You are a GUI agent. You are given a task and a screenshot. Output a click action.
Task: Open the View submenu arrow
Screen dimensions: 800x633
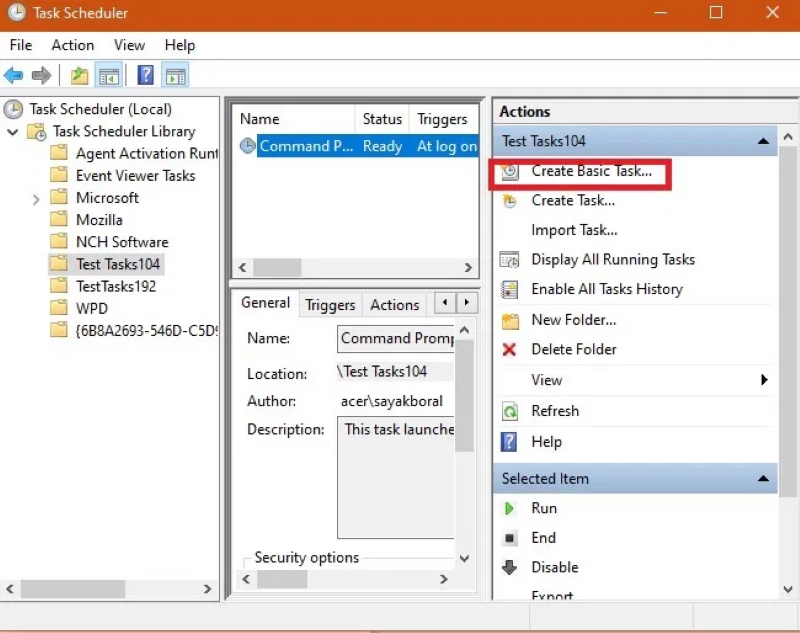(764, 380)
